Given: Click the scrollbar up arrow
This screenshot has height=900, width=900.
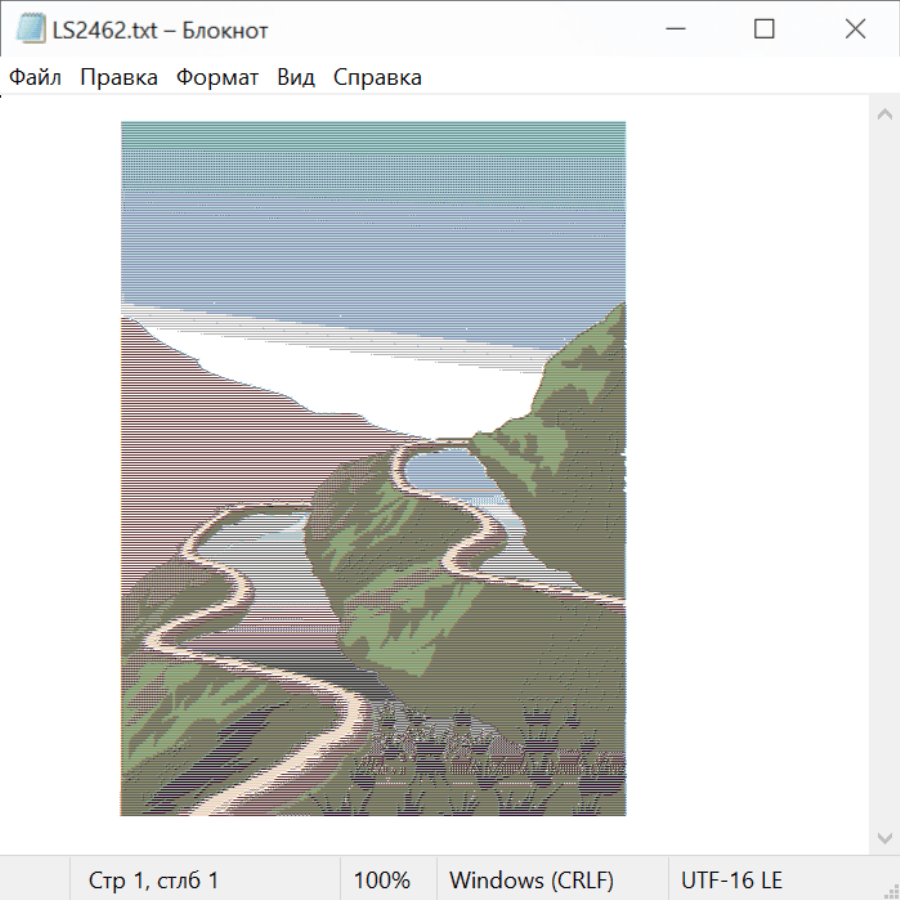Looking at the screenshot, I should pos(885,114).
